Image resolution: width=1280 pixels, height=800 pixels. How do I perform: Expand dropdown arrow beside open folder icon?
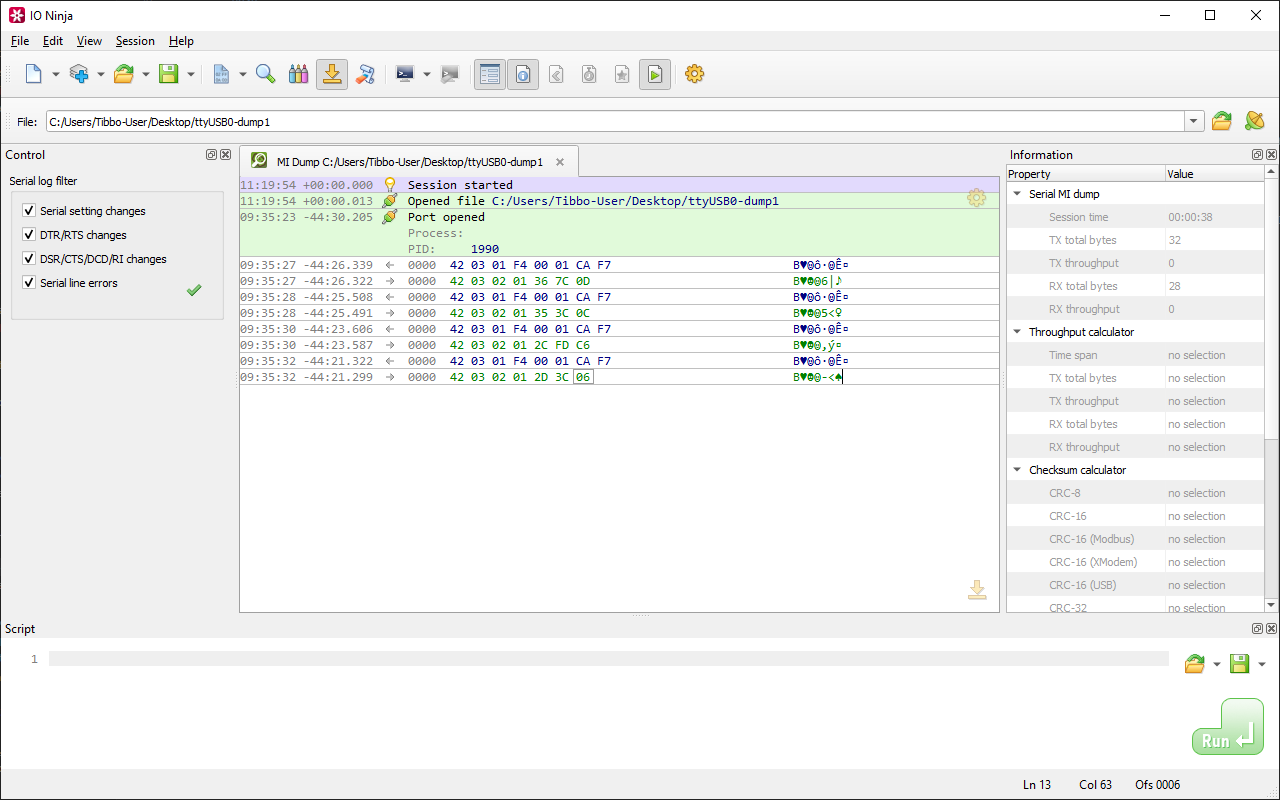coord(146,74)
